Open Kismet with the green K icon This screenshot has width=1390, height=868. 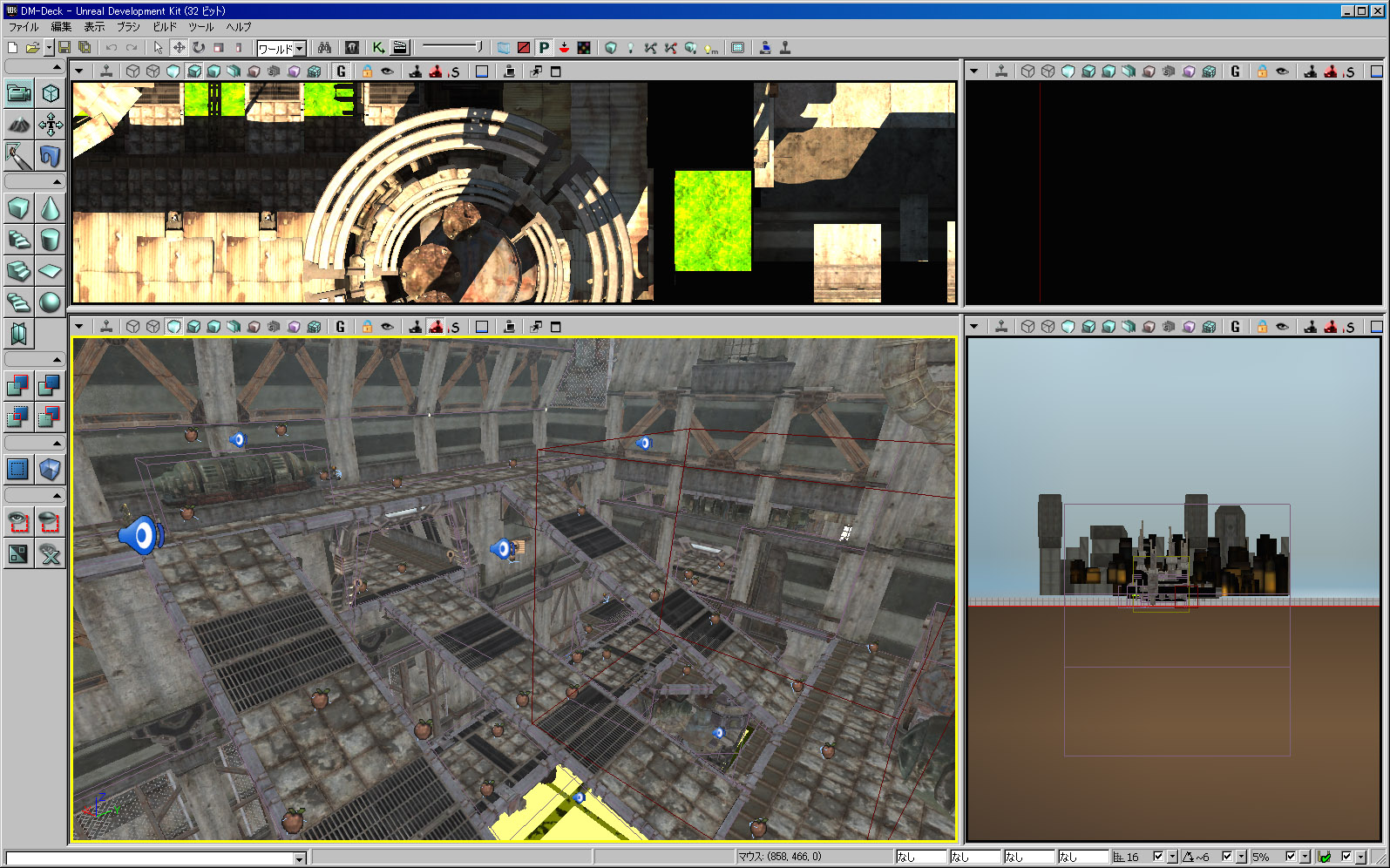[378, 48]
